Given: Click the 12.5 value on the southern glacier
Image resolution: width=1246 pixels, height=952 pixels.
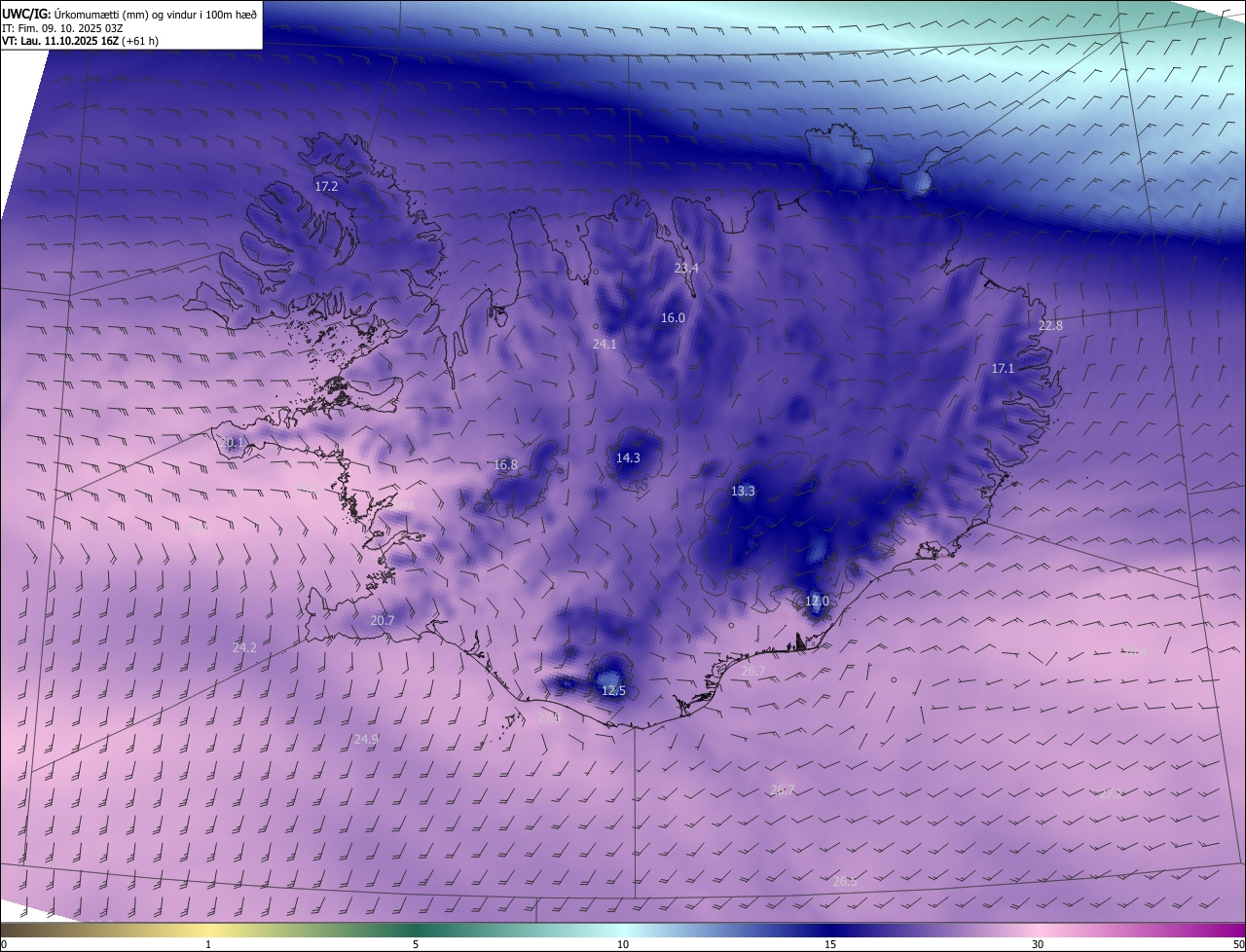Looking at the screenshot, I should tap(613, 690).
